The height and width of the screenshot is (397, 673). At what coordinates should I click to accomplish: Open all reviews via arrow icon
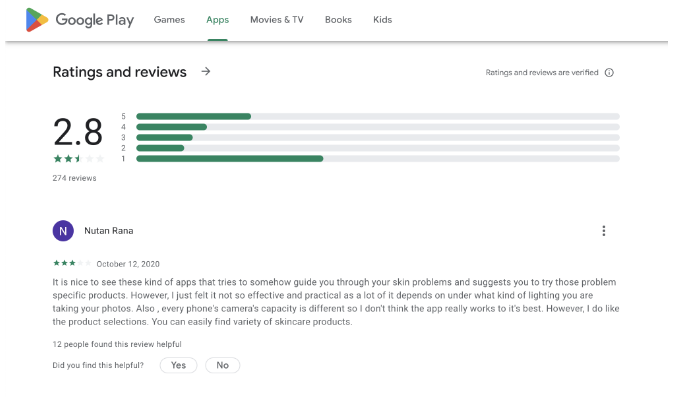click(206, 71)
